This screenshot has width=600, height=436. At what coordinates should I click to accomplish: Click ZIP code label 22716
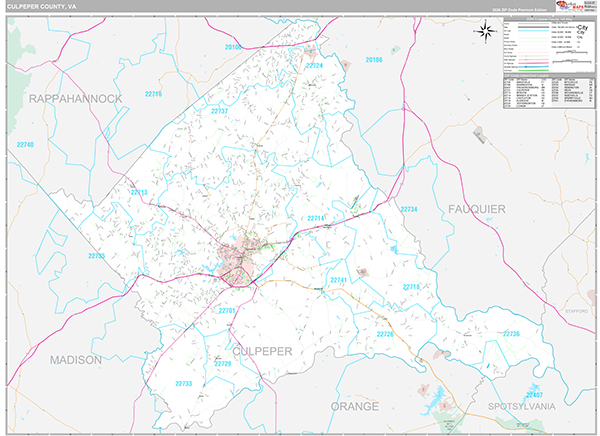(153, 94)
